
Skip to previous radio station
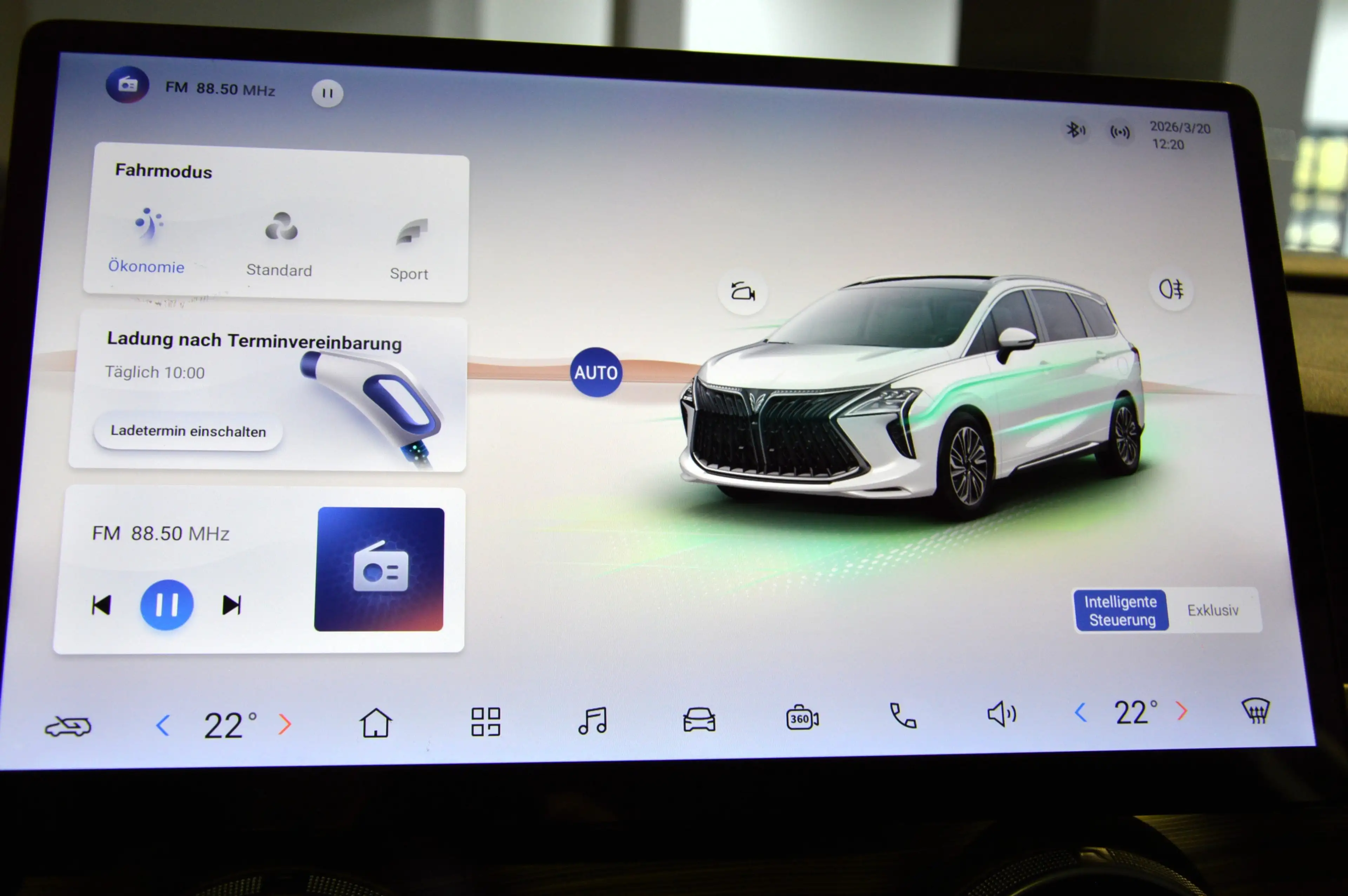(x=101, y=605)
